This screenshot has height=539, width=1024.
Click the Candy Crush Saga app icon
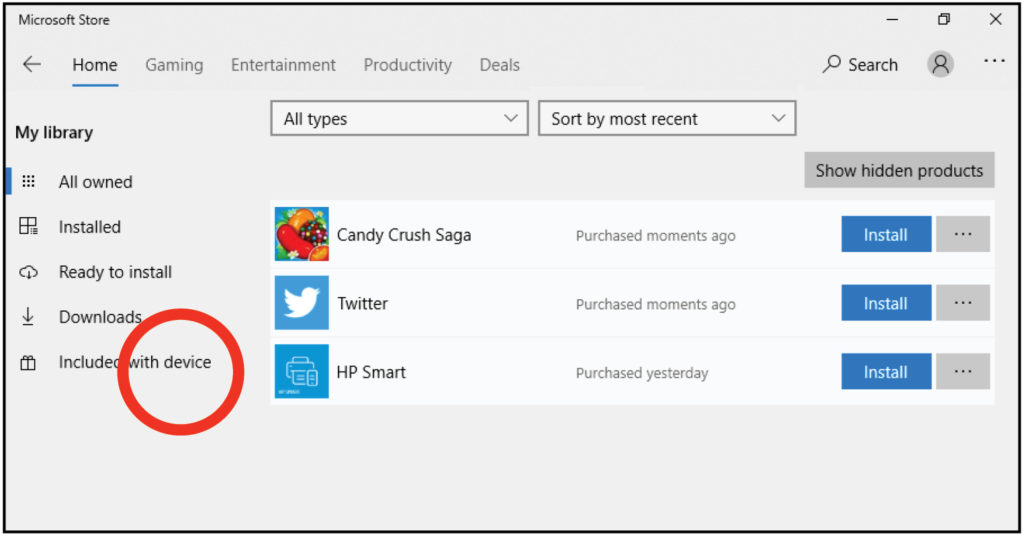pyautogui.click(x=302, y=234)
